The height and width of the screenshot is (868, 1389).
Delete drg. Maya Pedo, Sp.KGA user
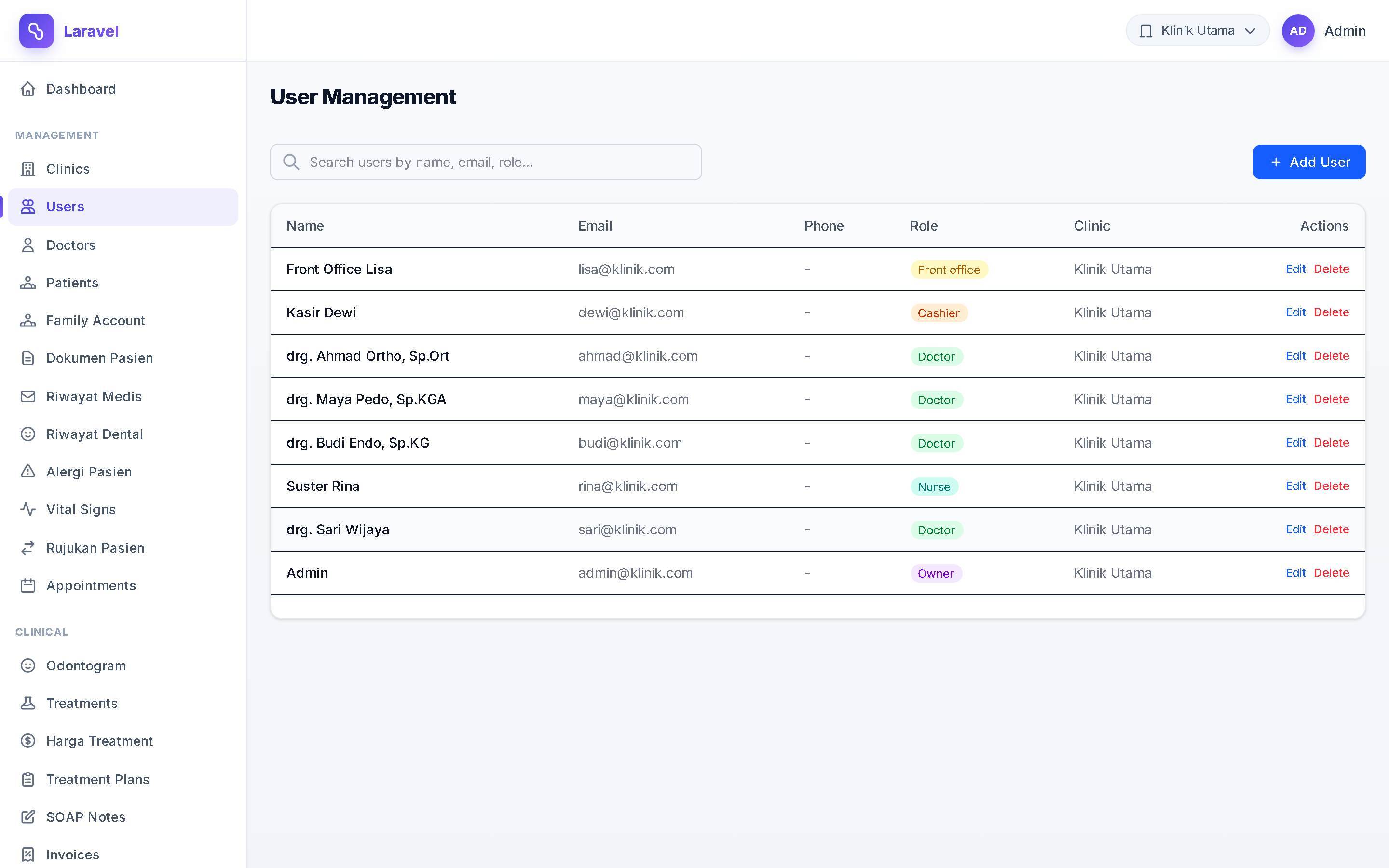[1331, 399]
